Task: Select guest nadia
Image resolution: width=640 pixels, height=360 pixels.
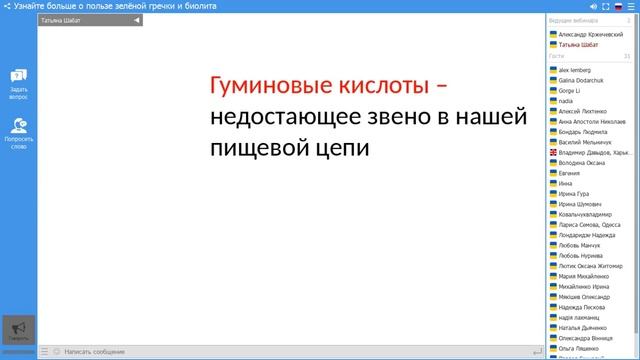Action: click(565, 101)
